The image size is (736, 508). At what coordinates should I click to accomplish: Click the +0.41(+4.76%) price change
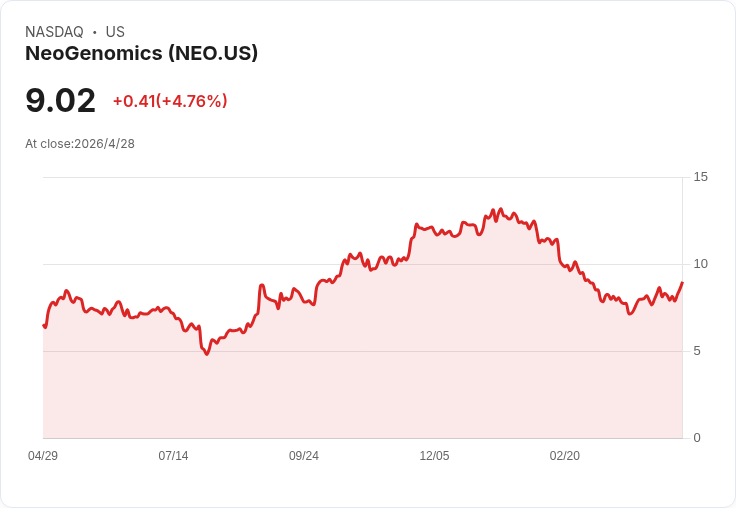tap(170, 101)
